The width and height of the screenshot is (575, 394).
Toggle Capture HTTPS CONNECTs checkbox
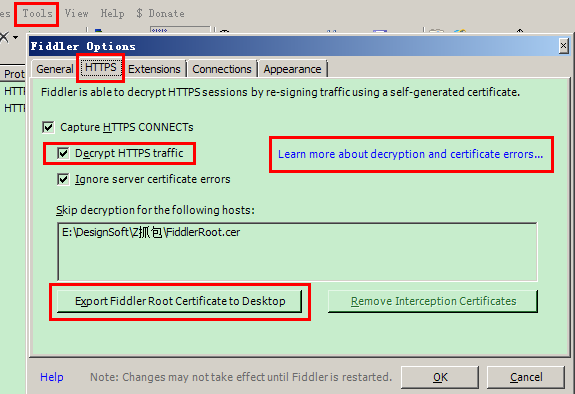48,127
